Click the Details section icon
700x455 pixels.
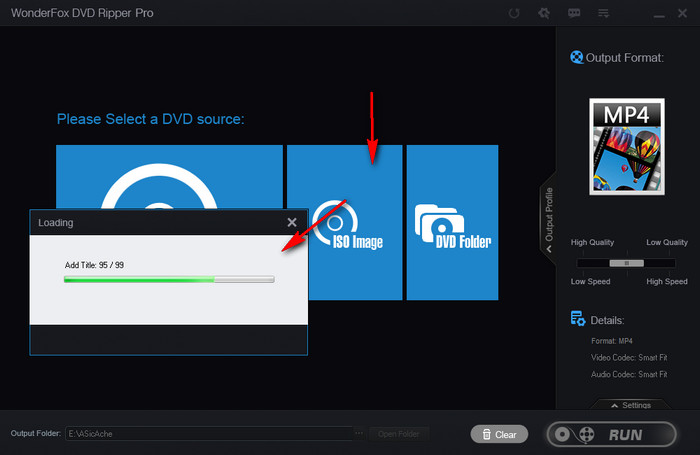577,319
